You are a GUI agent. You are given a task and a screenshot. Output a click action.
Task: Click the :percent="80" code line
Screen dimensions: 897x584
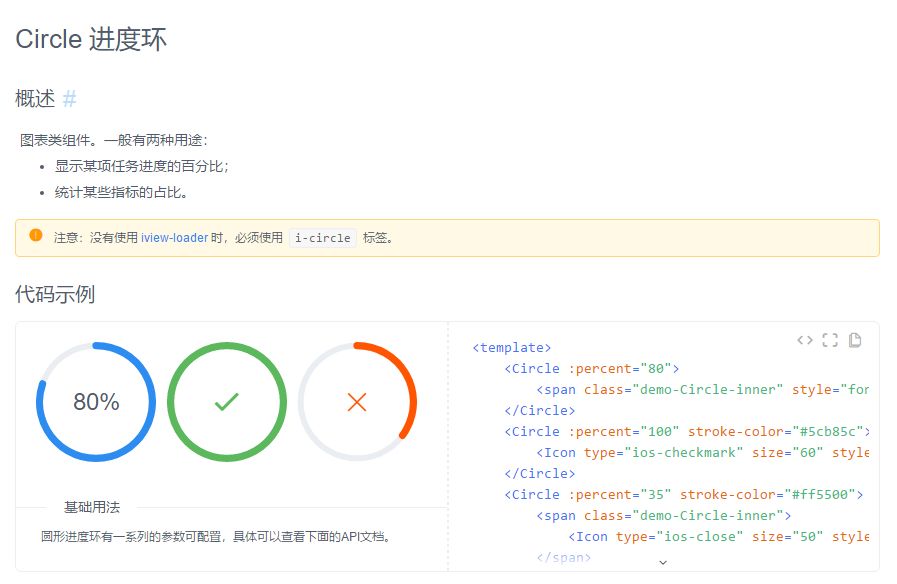coord(592,368)
